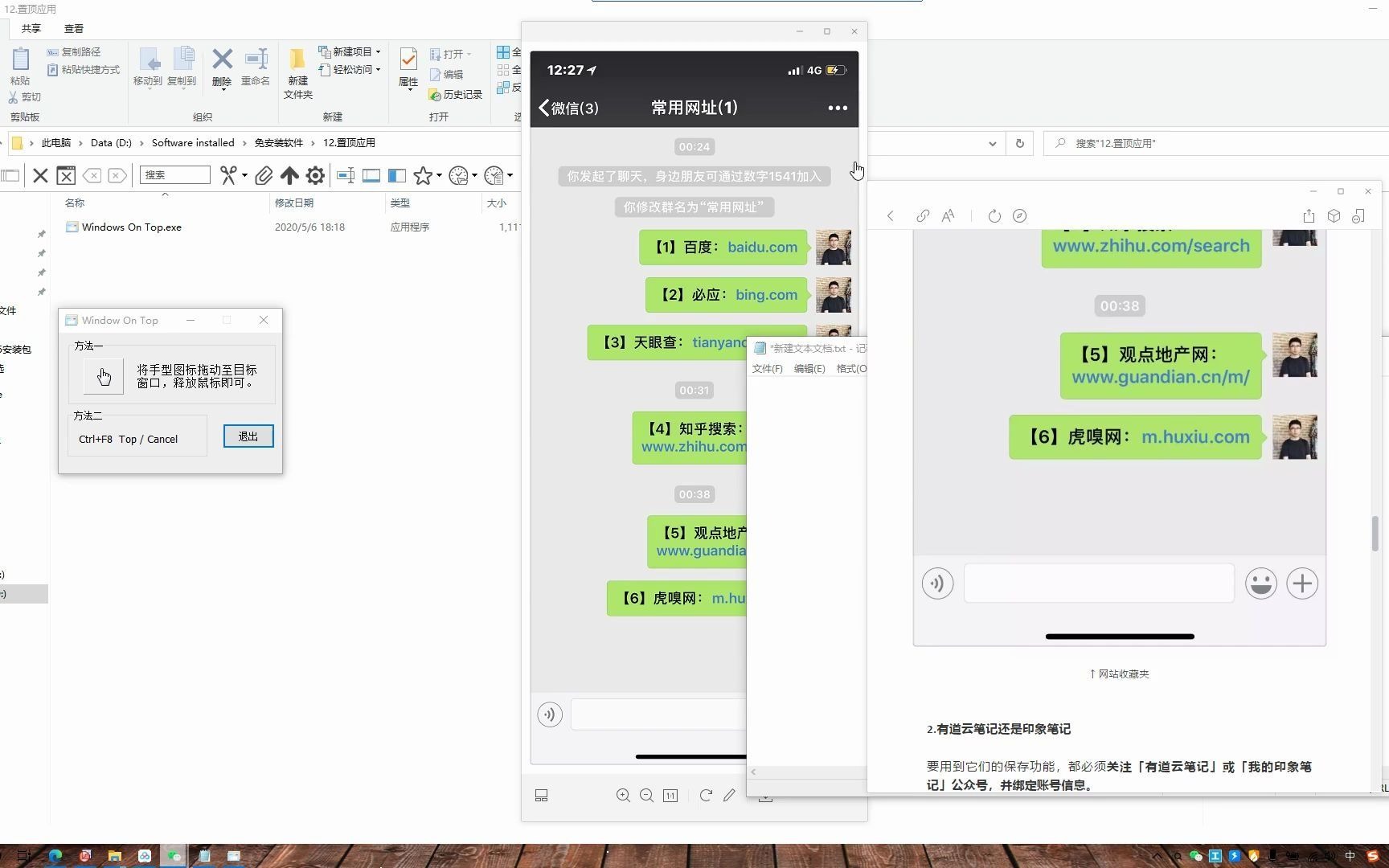Click the preview pane icon in Explorer quick toolbar

(371, 175)
